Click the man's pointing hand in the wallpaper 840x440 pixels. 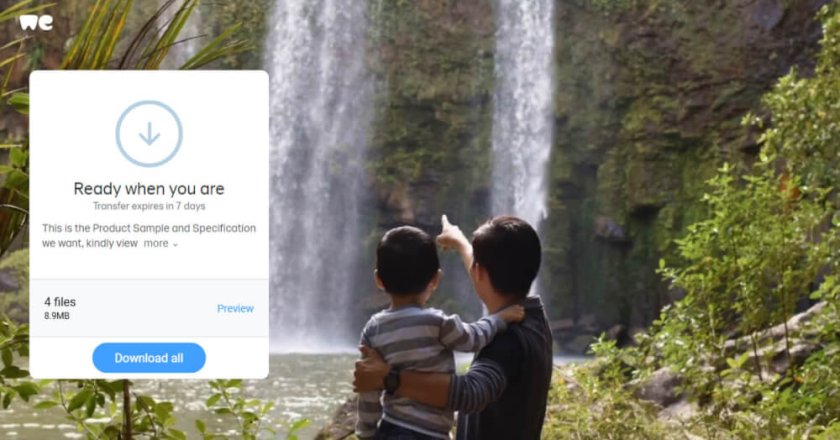click(x=450, y=234)
